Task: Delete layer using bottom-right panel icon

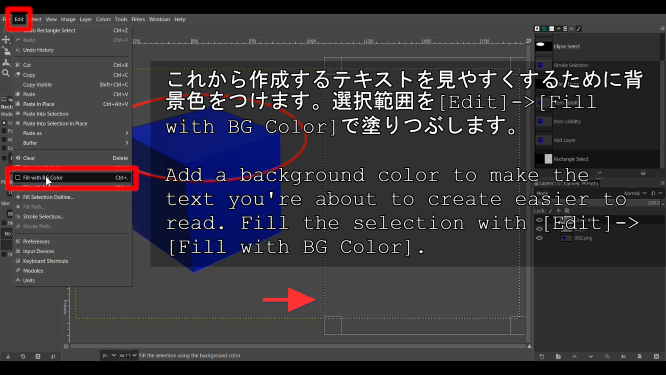Action: tap(656, 356)
